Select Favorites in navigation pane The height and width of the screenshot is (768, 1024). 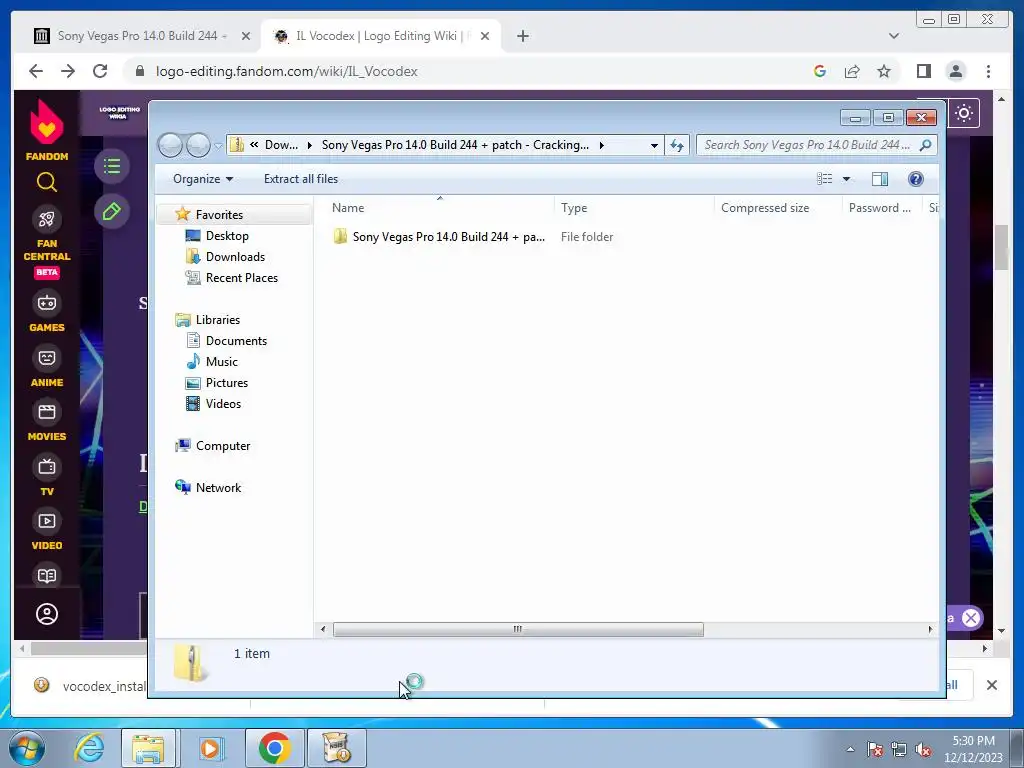click(x=219, y=215)
